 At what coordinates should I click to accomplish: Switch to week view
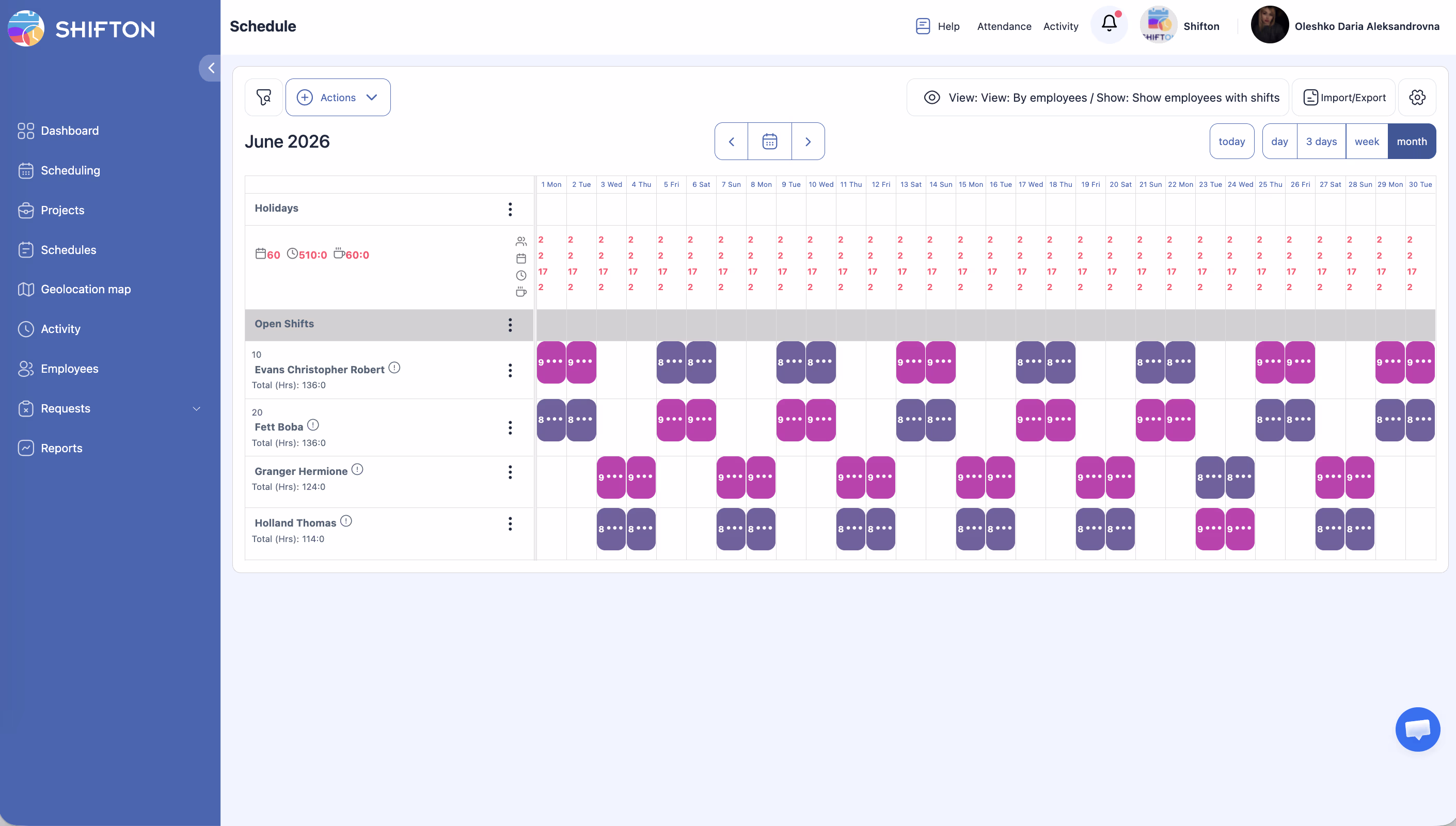point(1366,141)
